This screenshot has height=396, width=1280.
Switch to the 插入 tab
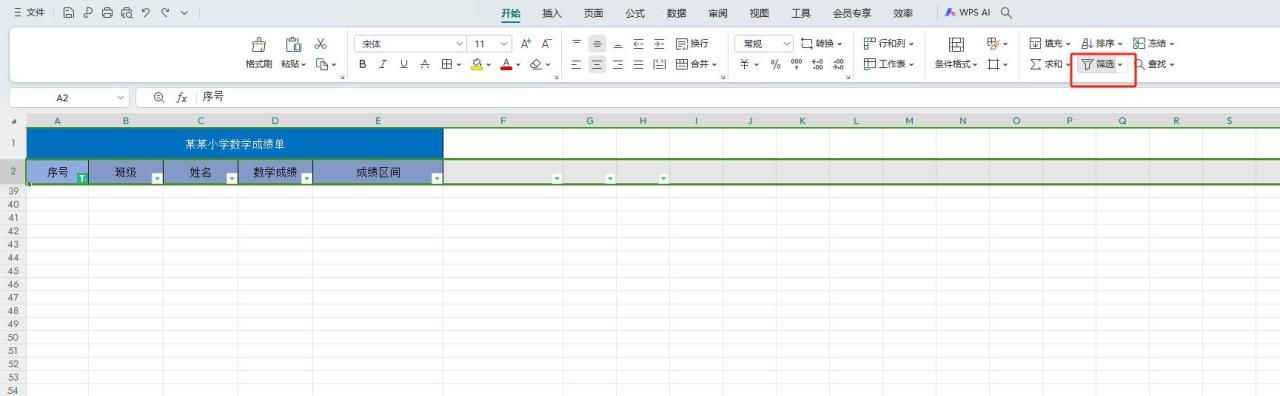pos(552,13)
